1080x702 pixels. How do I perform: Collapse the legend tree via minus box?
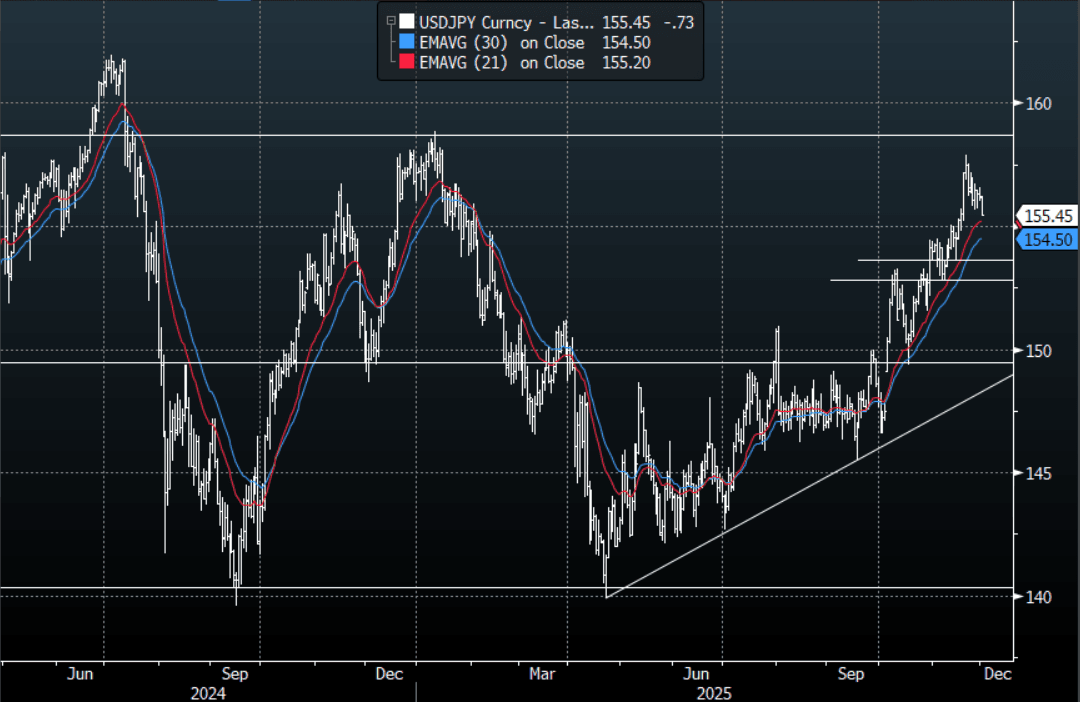point(389,21)
